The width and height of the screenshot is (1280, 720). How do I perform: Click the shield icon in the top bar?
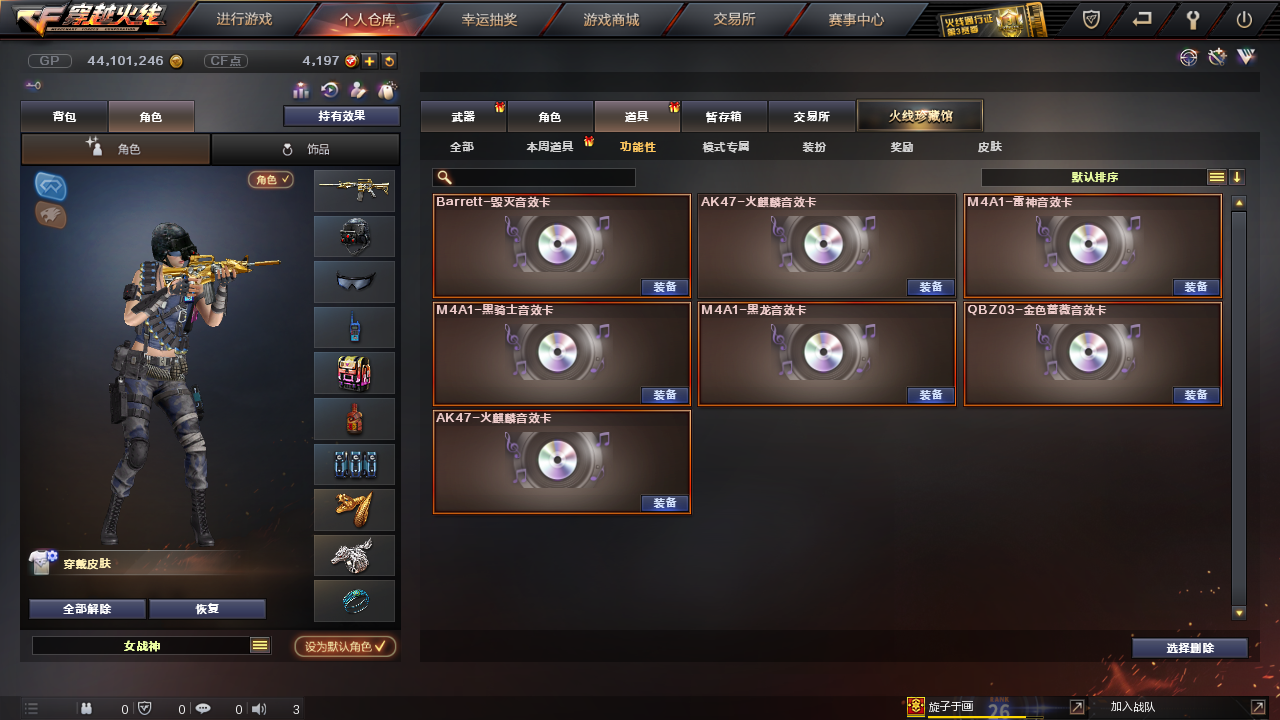[x=1092, y=19]
